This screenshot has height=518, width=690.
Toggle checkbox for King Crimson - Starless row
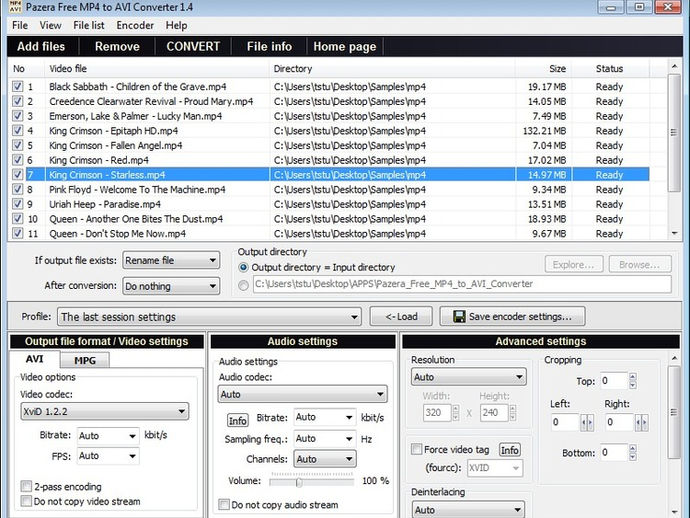pos(17,175)
